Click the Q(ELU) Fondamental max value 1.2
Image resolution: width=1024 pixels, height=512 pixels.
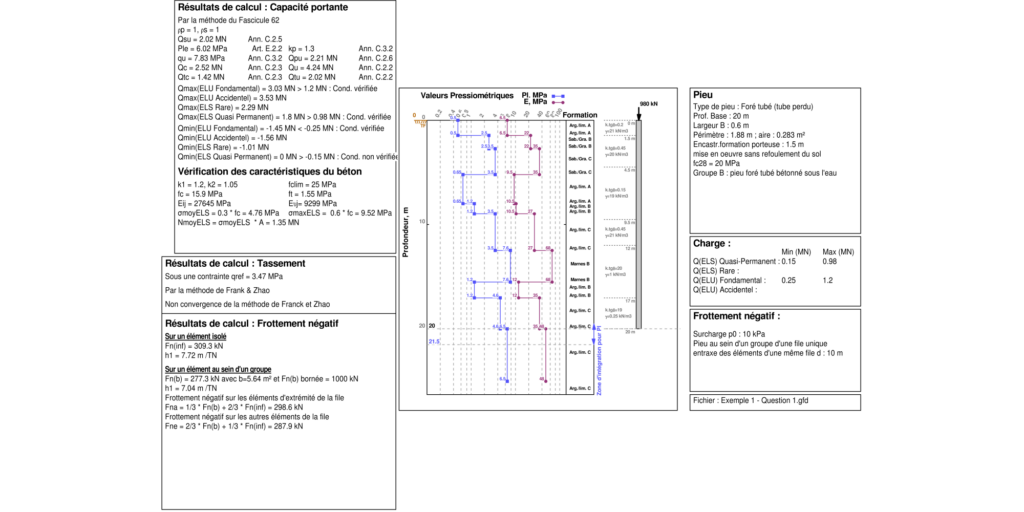[827, 280]
